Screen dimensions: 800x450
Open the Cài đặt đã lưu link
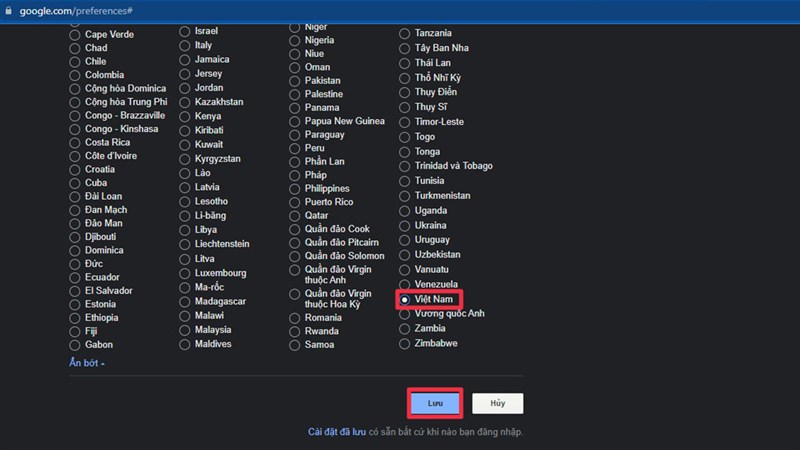pos(337,432)
